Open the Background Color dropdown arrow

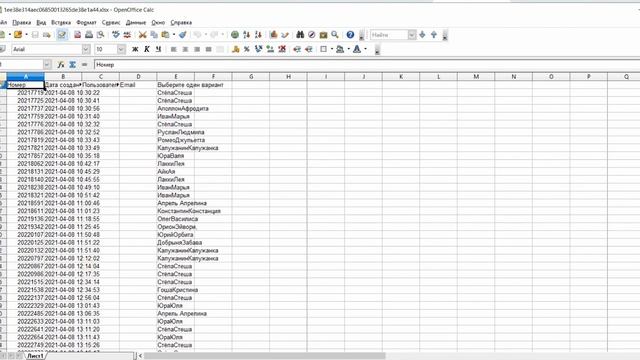pyautogui.click(x=349, y=49)
